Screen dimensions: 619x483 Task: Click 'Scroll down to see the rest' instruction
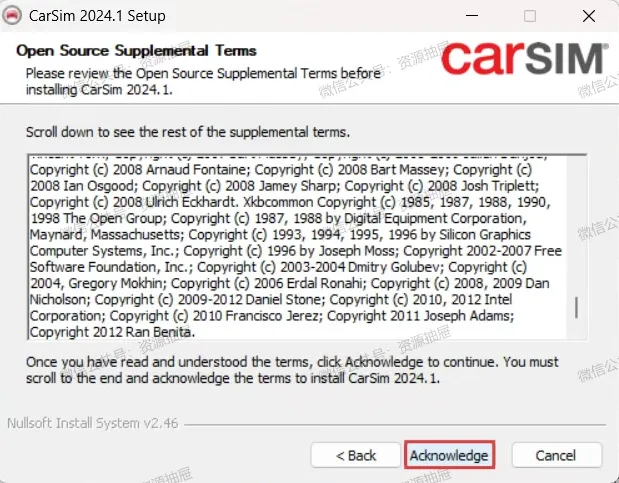point(188,132)
